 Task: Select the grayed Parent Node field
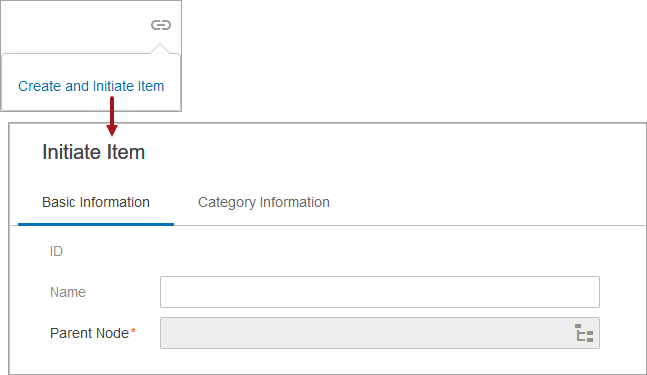coord(380,333)
